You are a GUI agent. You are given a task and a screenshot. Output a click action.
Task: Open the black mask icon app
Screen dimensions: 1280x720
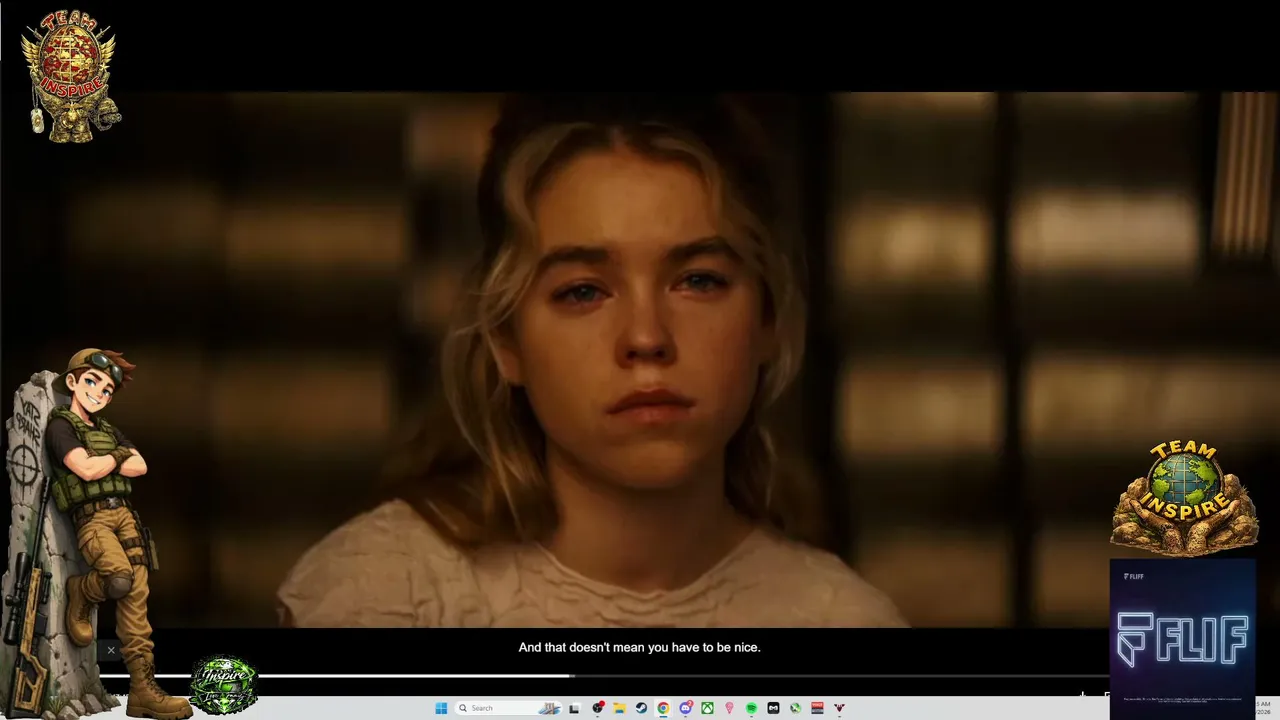[773, 708]
